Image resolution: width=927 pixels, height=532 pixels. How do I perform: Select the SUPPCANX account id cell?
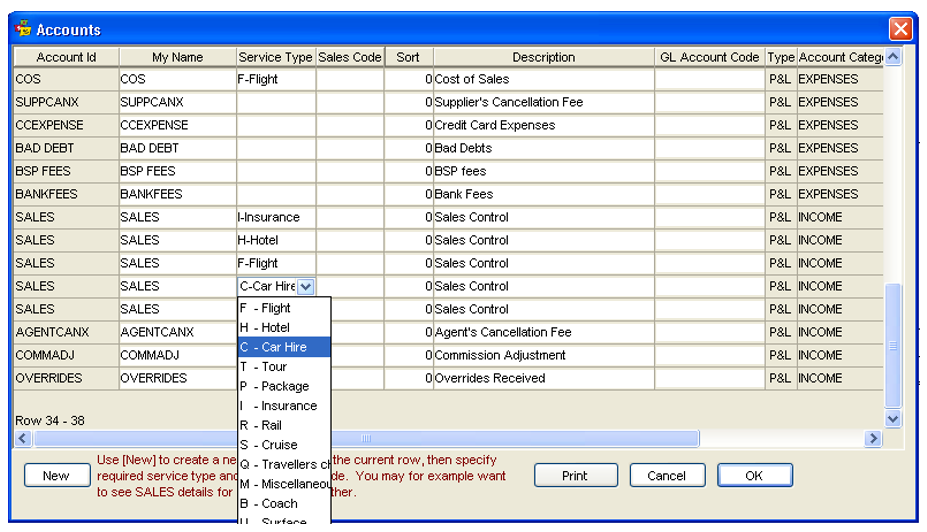[66, 102]
